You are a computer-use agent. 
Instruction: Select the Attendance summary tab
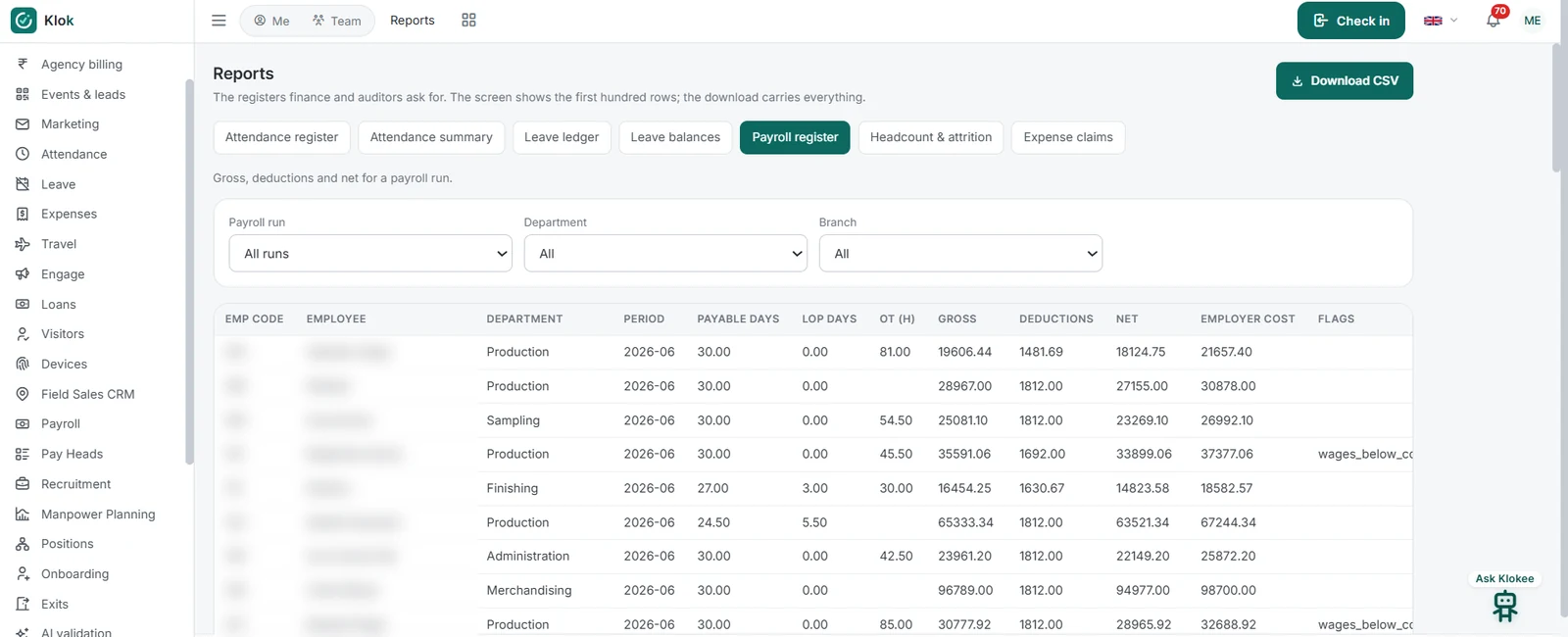pos(431,137)
